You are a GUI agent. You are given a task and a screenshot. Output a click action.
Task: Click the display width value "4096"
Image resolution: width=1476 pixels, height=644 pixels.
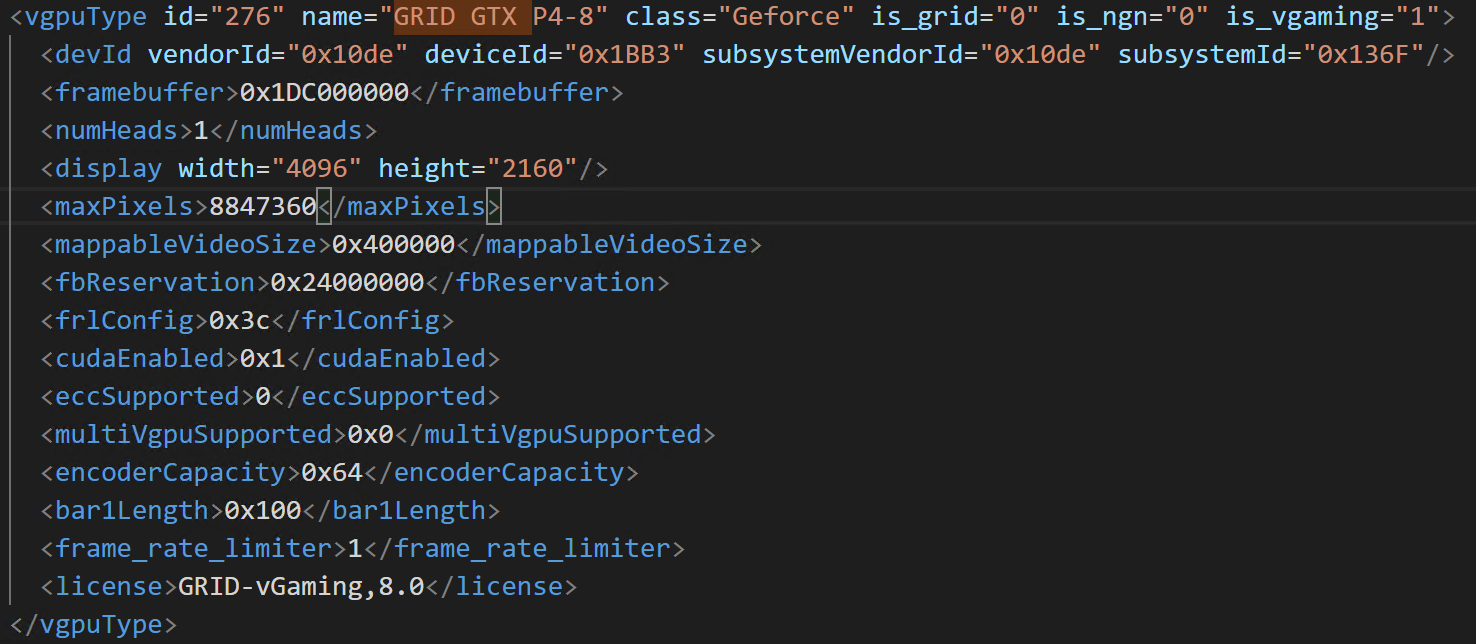(x=316, y=168)
